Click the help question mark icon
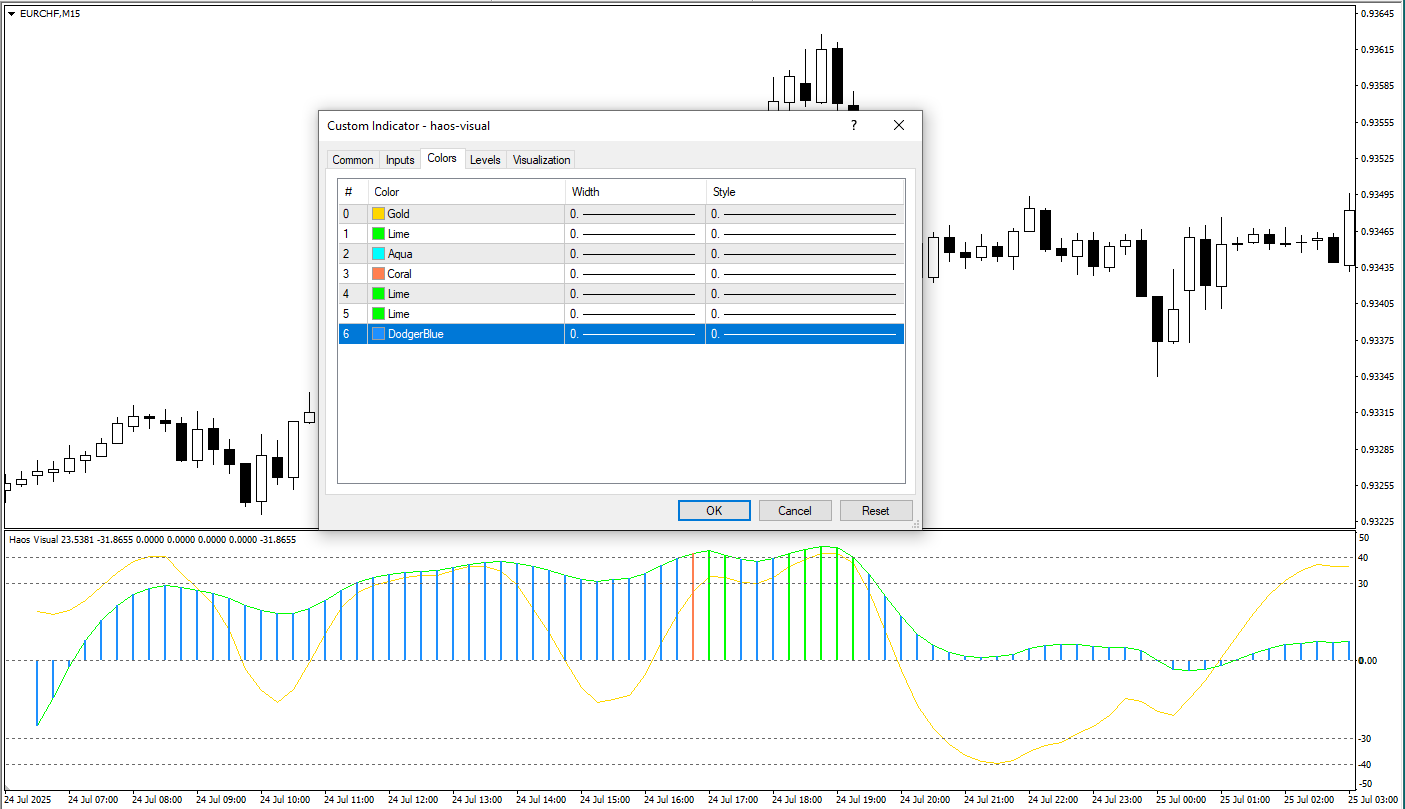Image resolution: width=1405 pixels, height=809 pixels. click(853, 125)
